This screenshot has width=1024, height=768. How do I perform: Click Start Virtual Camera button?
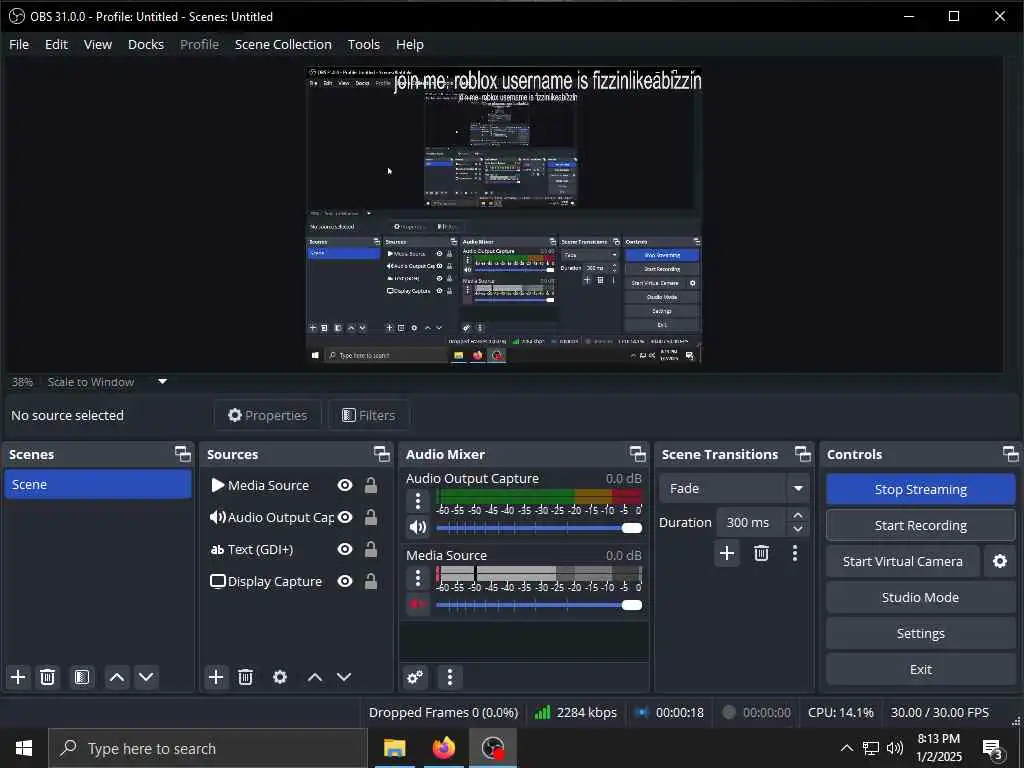(x=903, y=561)
